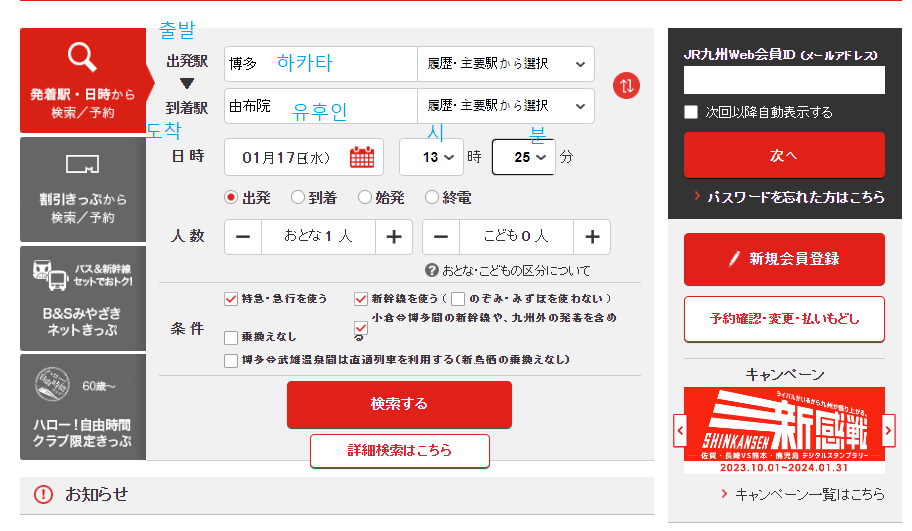Screen dimensions: 912x531
Task: Toggle のぞみ・みずほを使わない checkbox
Action: click(x=458, y=299)
